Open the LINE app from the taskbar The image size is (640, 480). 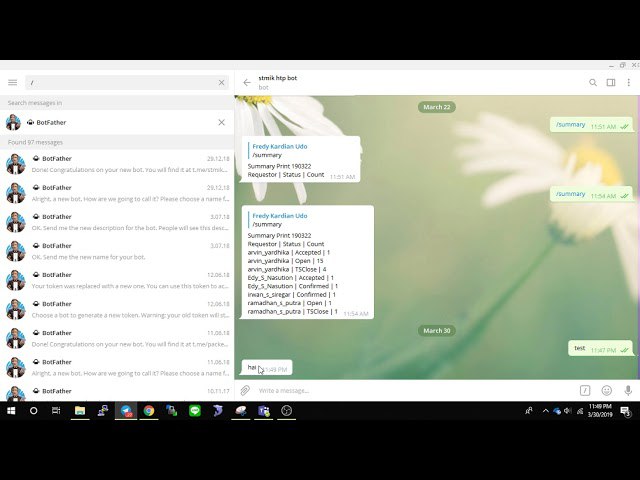[x=195, y=411]
